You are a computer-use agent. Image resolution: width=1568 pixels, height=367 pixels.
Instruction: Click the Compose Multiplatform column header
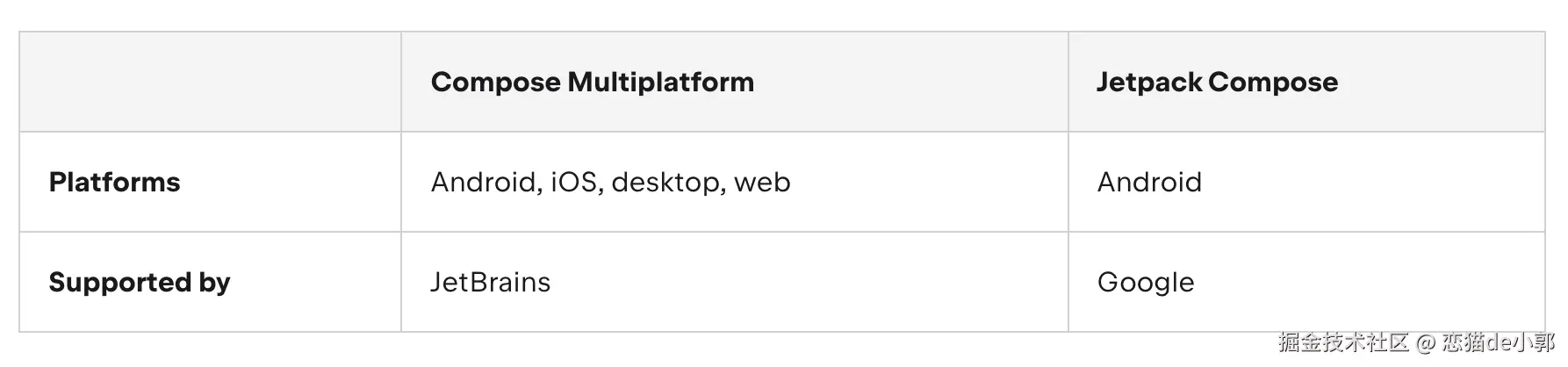pos(592,83)
